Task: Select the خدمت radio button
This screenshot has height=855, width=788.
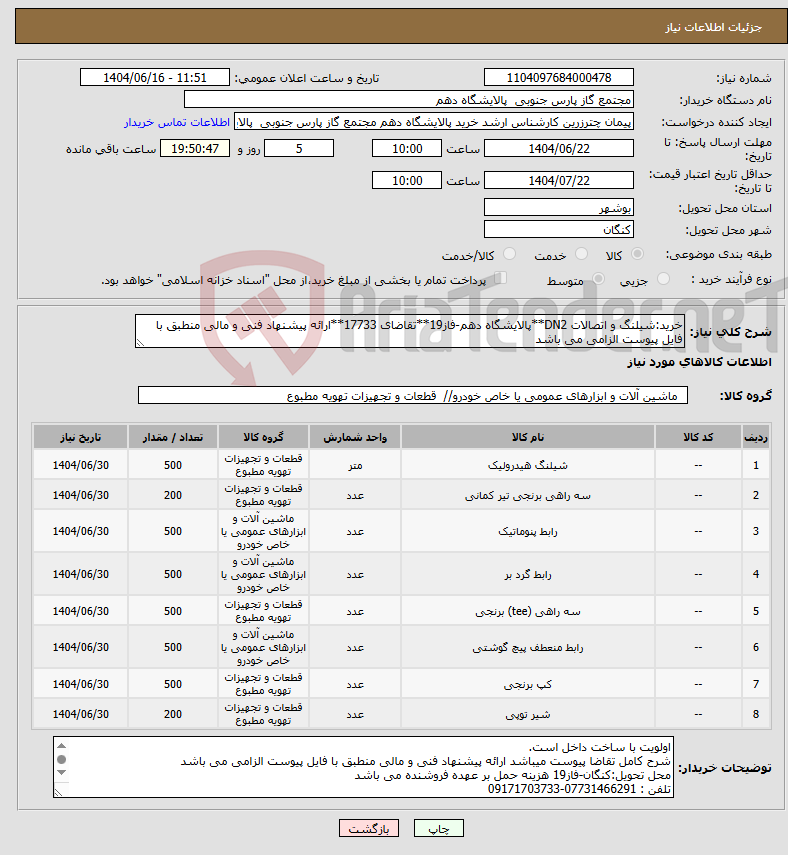Action: (x=581, y=254)
